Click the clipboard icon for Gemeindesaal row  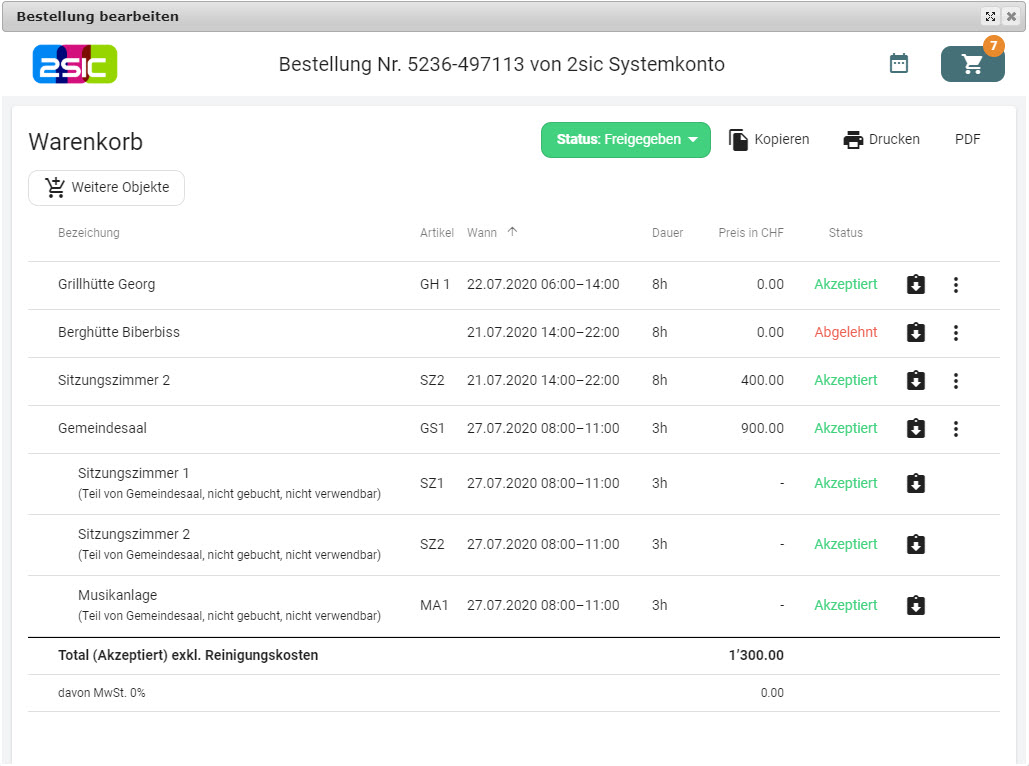[x=915, y=429]
